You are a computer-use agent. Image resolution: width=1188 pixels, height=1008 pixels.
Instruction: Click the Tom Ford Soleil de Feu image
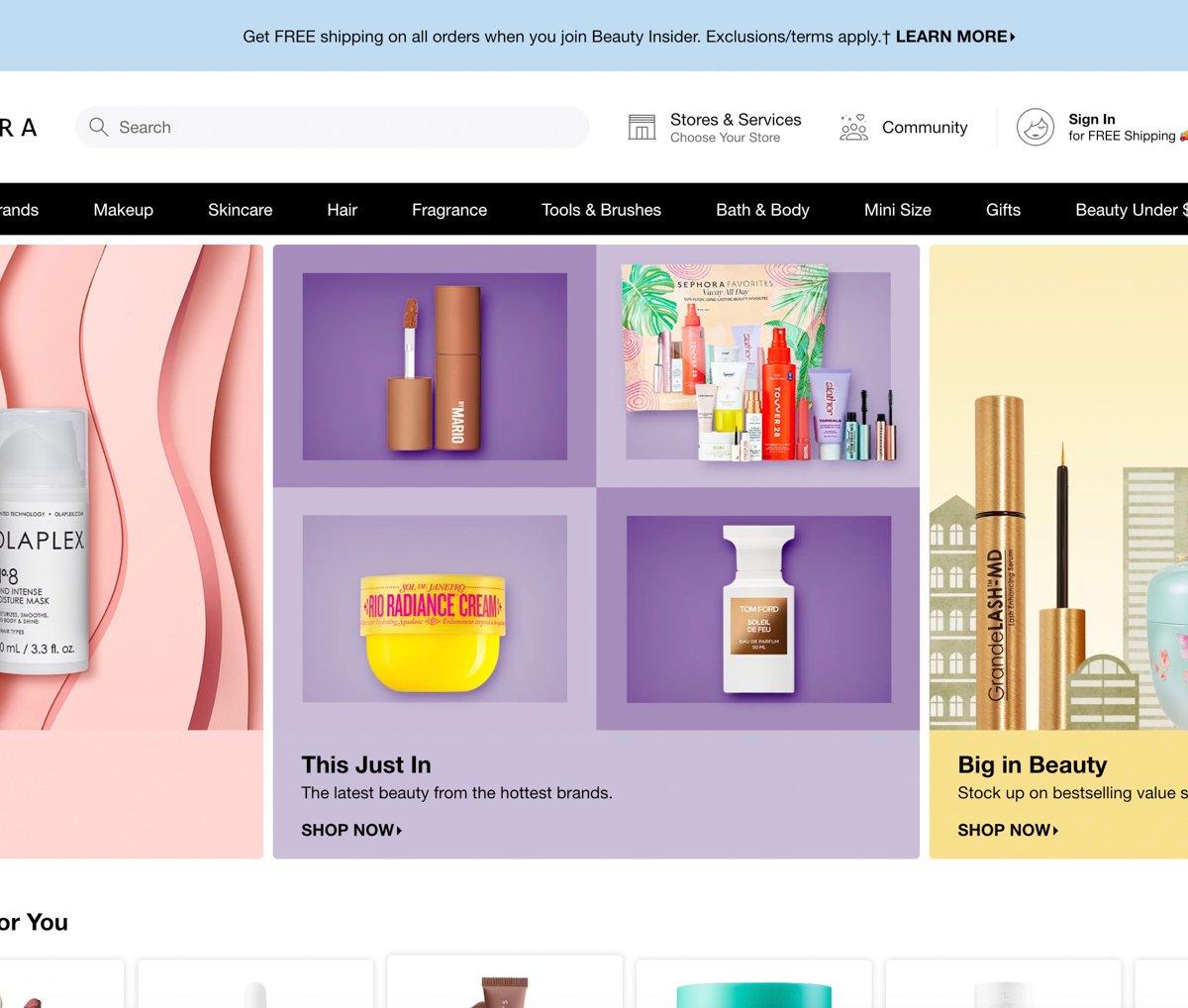click(758, 609)
